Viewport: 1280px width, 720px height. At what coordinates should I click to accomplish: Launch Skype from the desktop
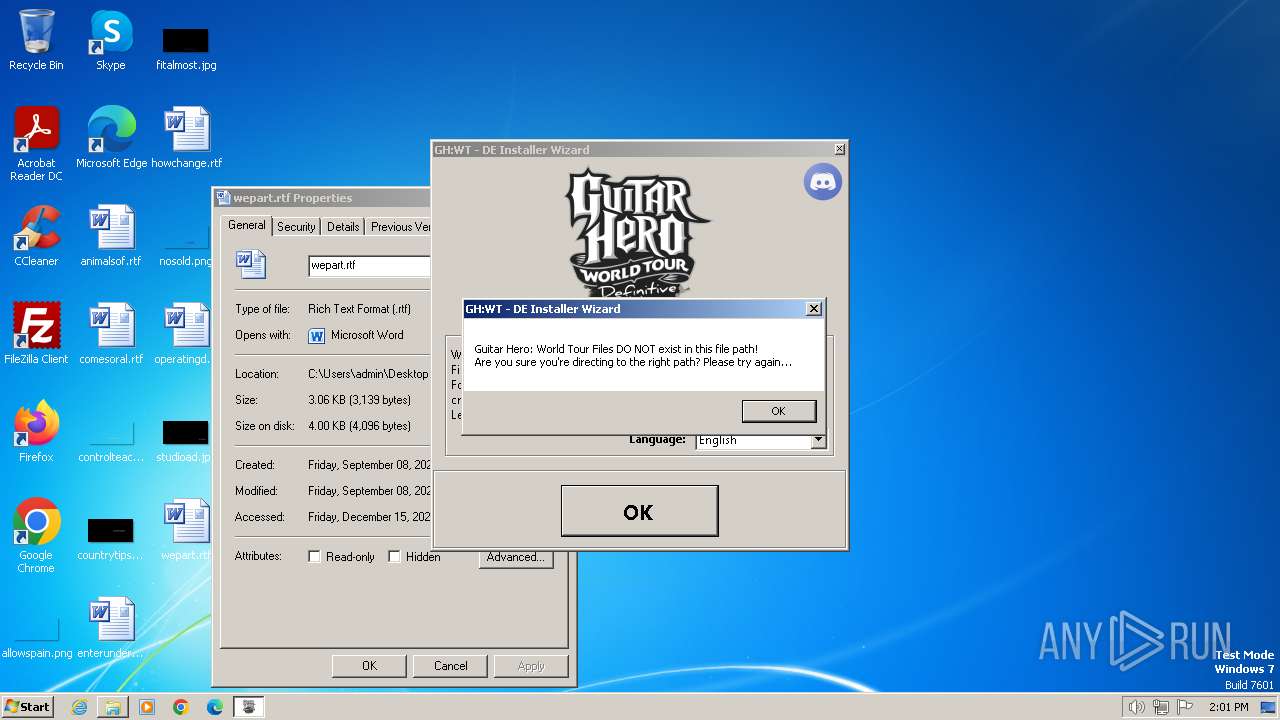110,40
